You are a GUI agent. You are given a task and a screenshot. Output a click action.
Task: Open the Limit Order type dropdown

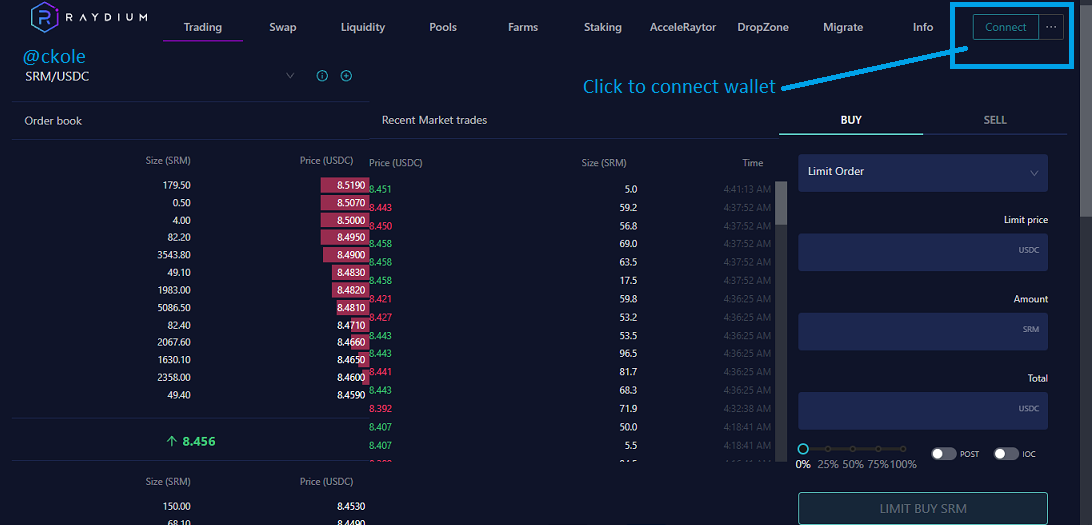tap(923, 173)
